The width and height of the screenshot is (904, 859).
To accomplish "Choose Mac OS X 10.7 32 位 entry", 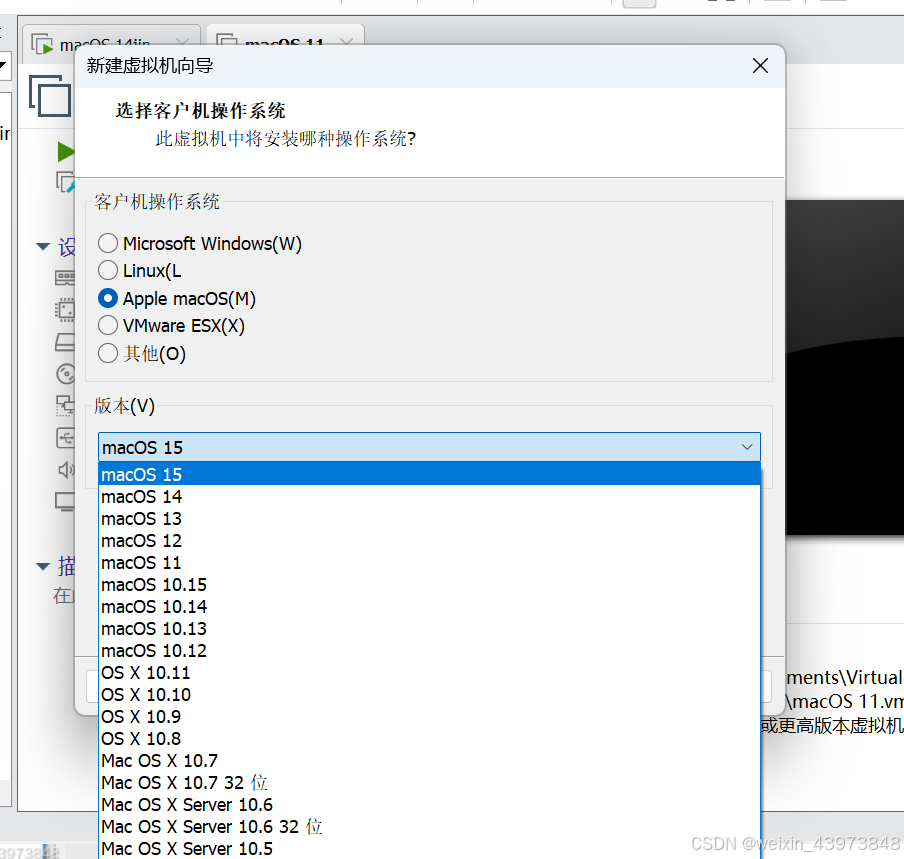I will point(430,782).
